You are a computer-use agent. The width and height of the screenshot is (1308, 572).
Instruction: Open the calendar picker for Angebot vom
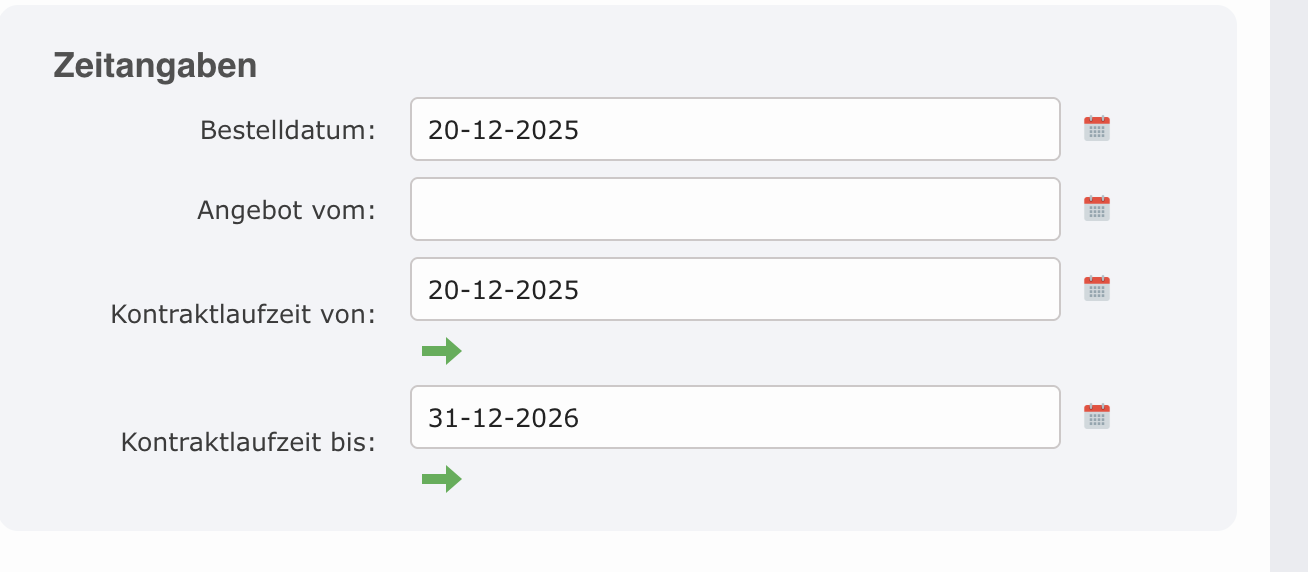click(1097, 209)
